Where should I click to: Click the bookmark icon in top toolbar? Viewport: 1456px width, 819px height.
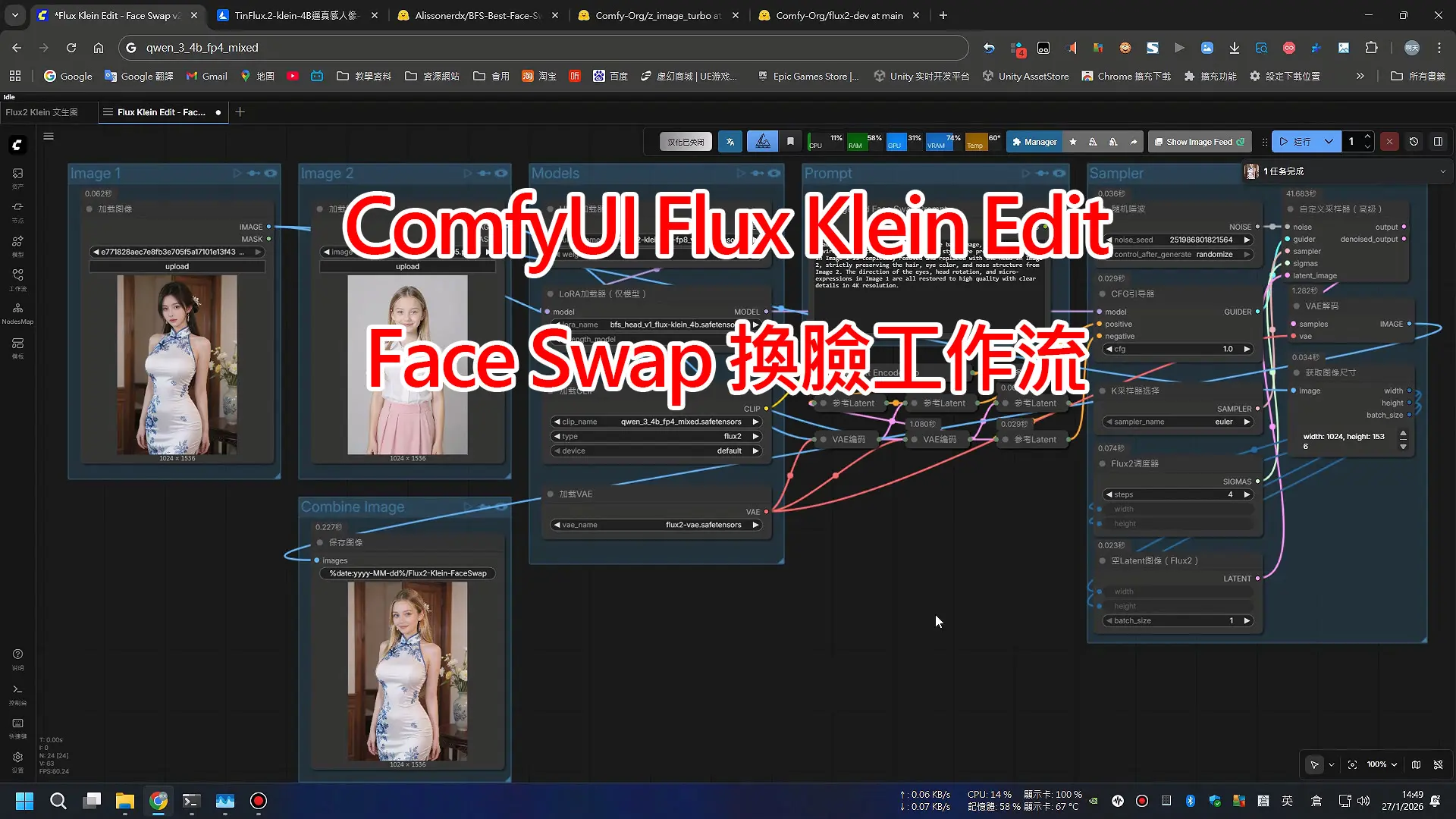tap(790, 142)
